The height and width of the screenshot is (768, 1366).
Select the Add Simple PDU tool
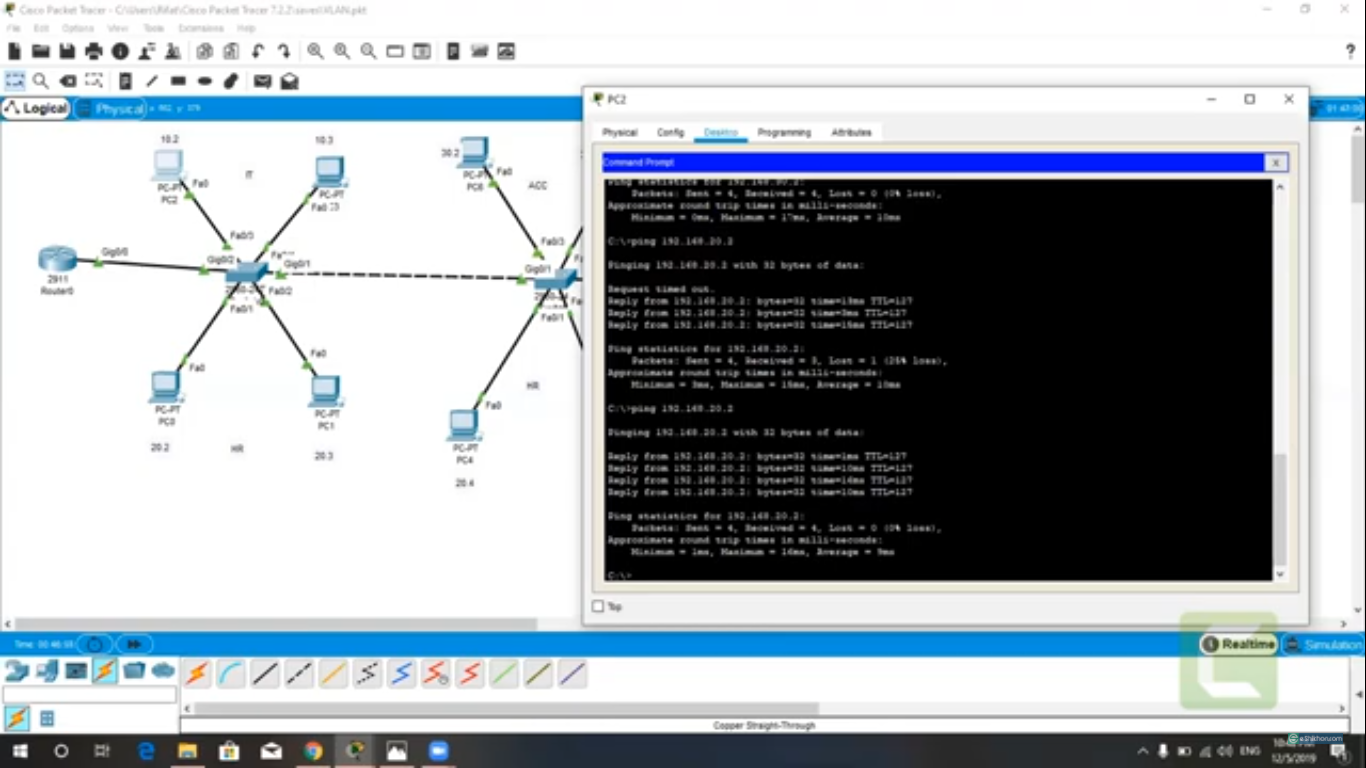click(261, 80)
